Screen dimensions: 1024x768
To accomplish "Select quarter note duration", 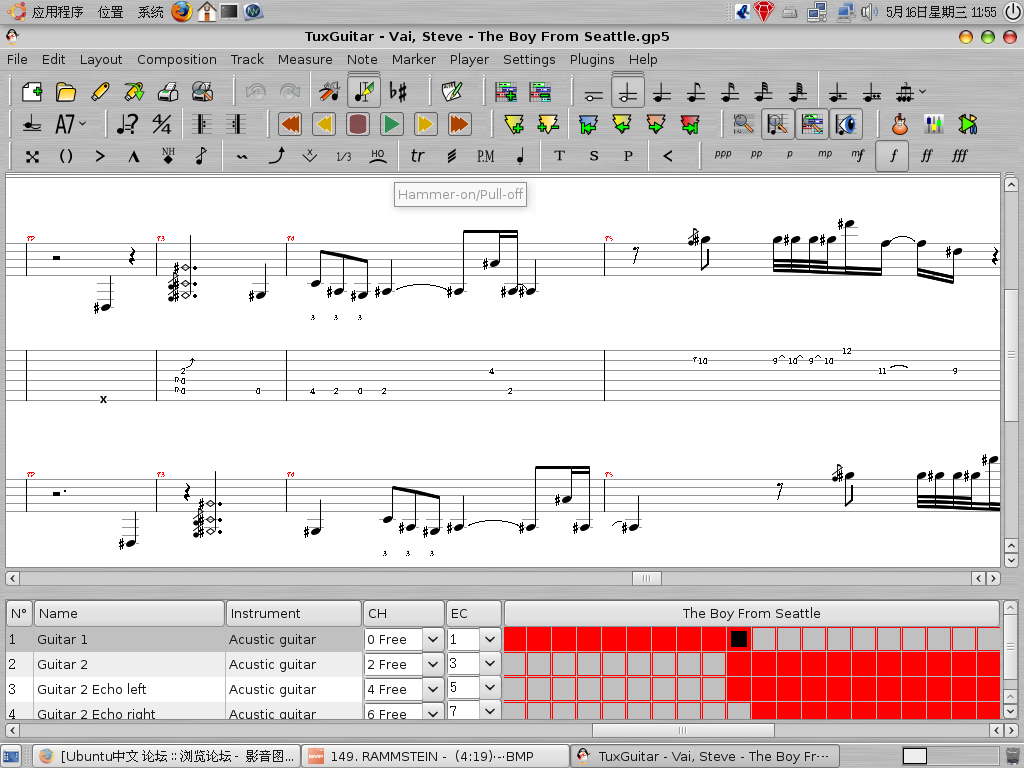I will (x=662, y=92).
